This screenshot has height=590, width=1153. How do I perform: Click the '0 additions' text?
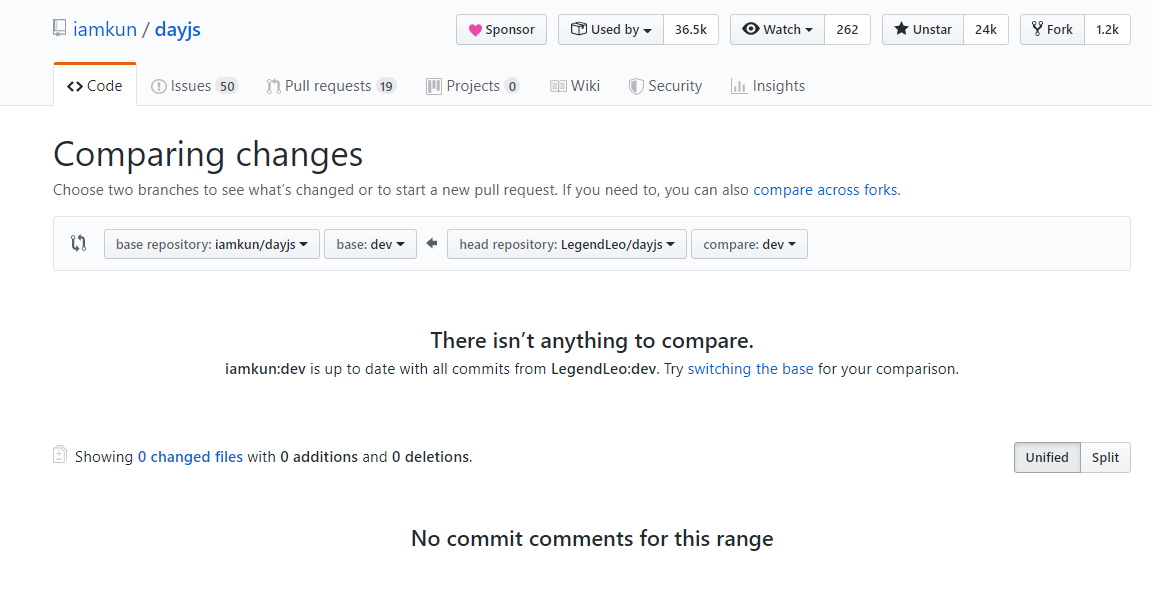click(x=319, y=457)
